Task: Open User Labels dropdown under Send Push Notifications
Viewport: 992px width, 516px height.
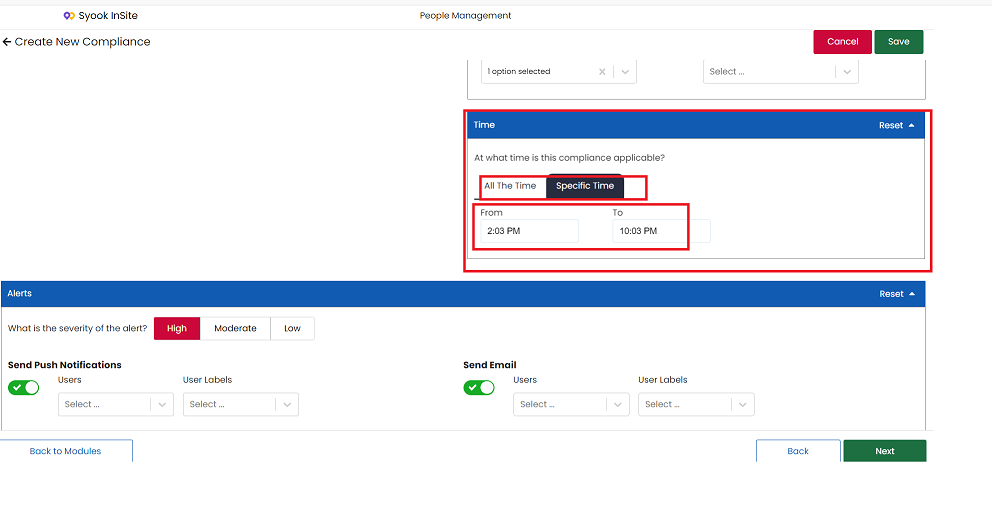Action: pos(241,405)
